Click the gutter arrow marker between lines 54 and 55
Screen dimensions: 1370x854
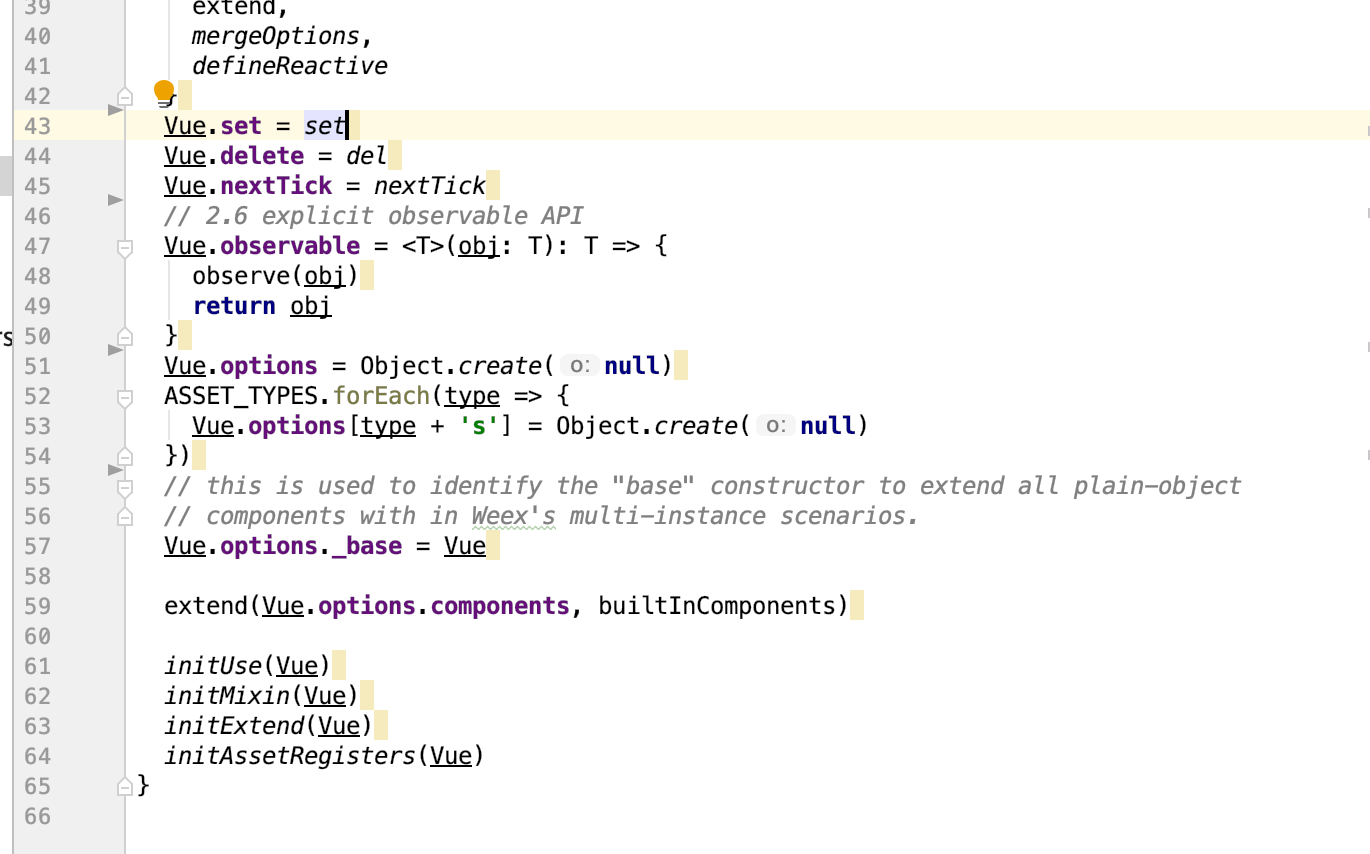[x=115, y=469]
